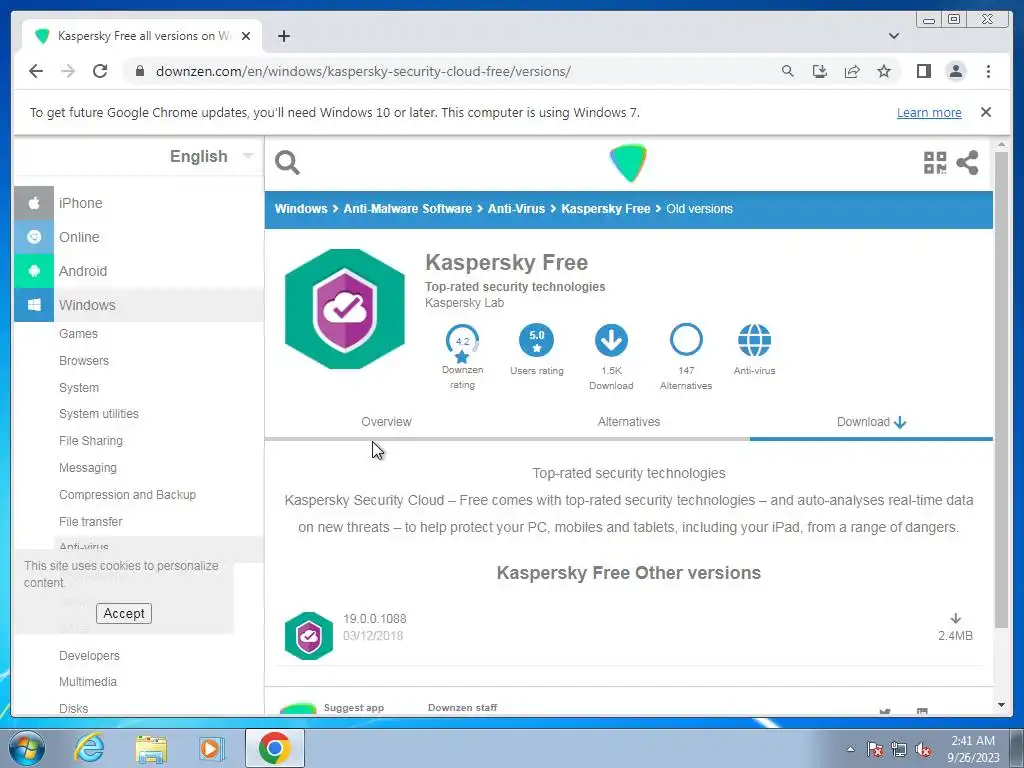
Task: Switch to the Alternatives tab
Action: (629, 422)
